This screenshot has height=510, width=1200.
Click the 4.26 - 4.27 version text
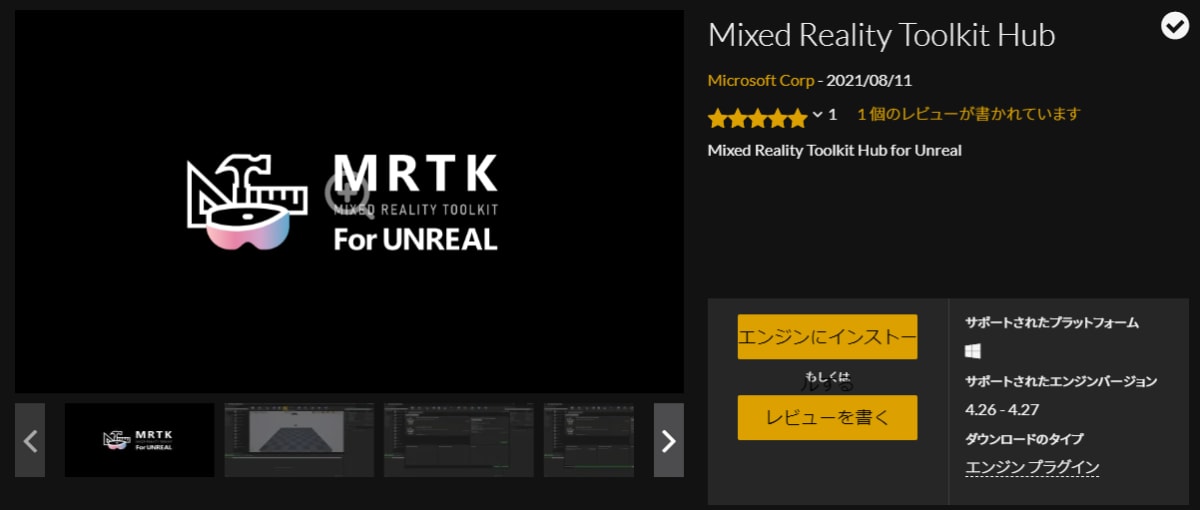point(1003,410)
